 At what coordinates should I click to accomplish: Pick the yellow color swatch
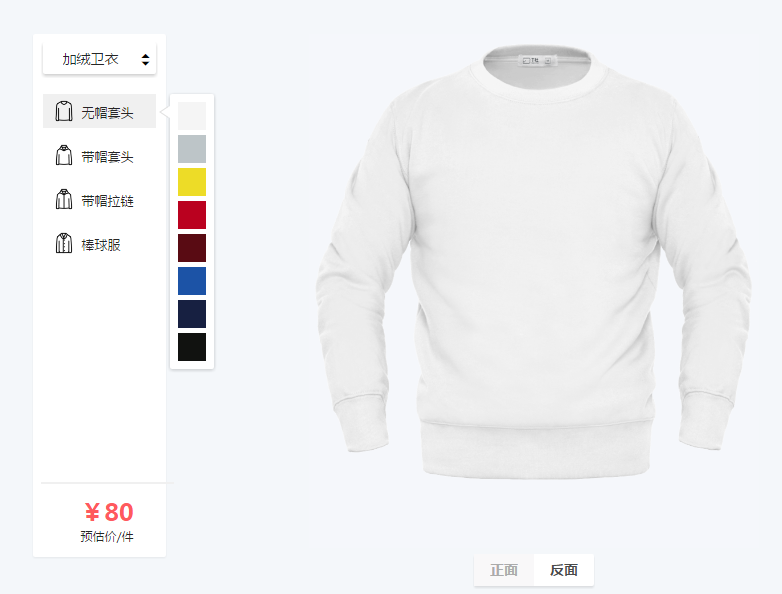[x=192, y=182]
